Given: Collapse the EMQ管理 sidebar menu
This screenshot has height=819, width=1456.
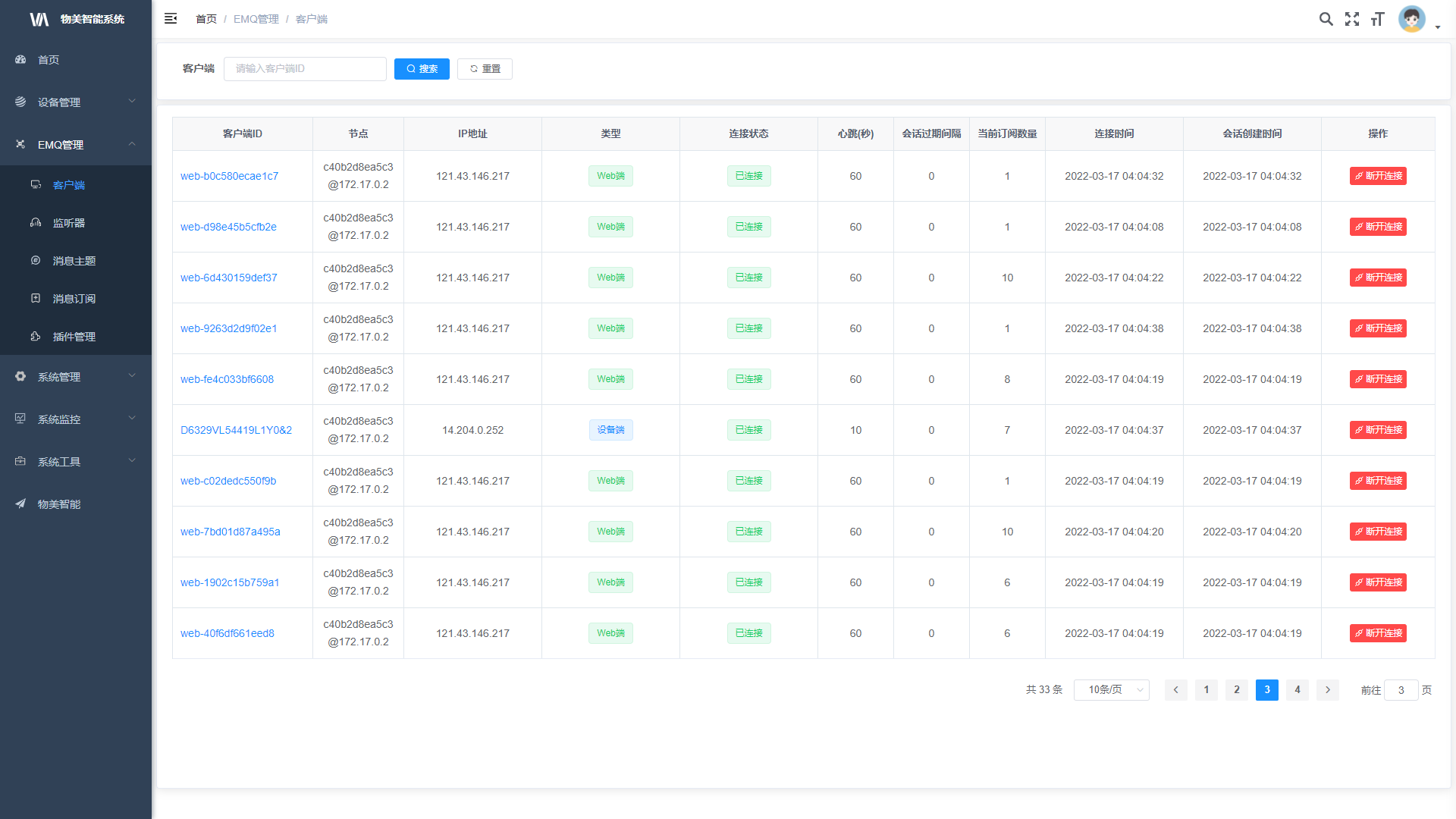Looking at the screenshot, I should click(76, 145).
